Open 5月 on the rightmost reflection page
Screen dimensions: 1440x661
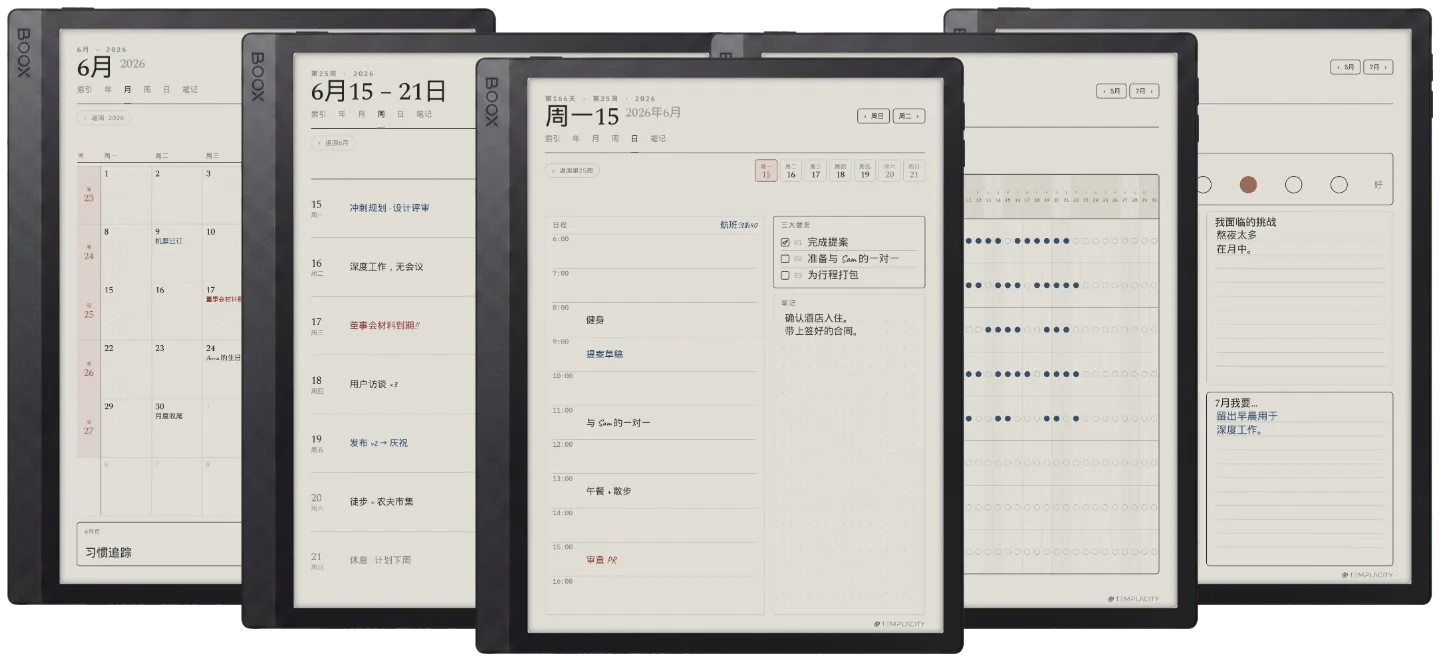tap(1346, 67)
